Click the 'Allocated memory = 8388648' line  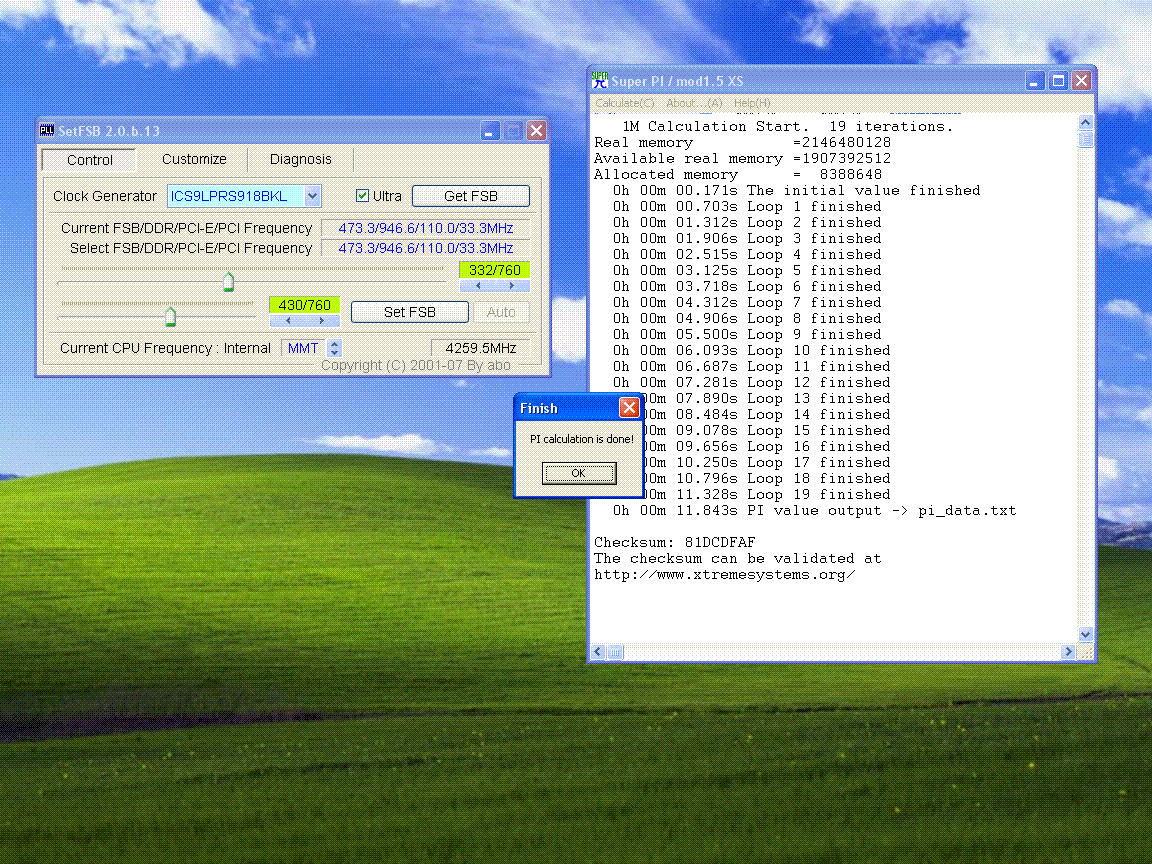[x=738, y=175]
